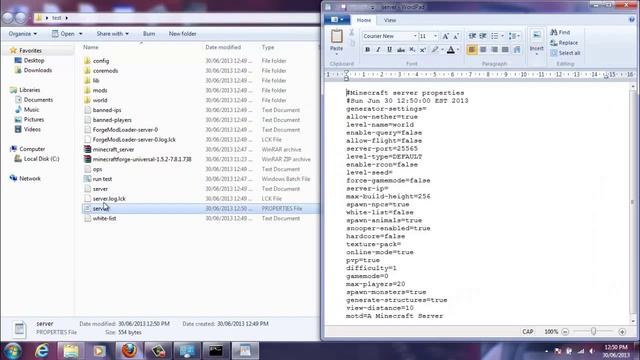Toggle Strikethrough formatting in WordPad
640x360 pixels.
pos(401,50)
